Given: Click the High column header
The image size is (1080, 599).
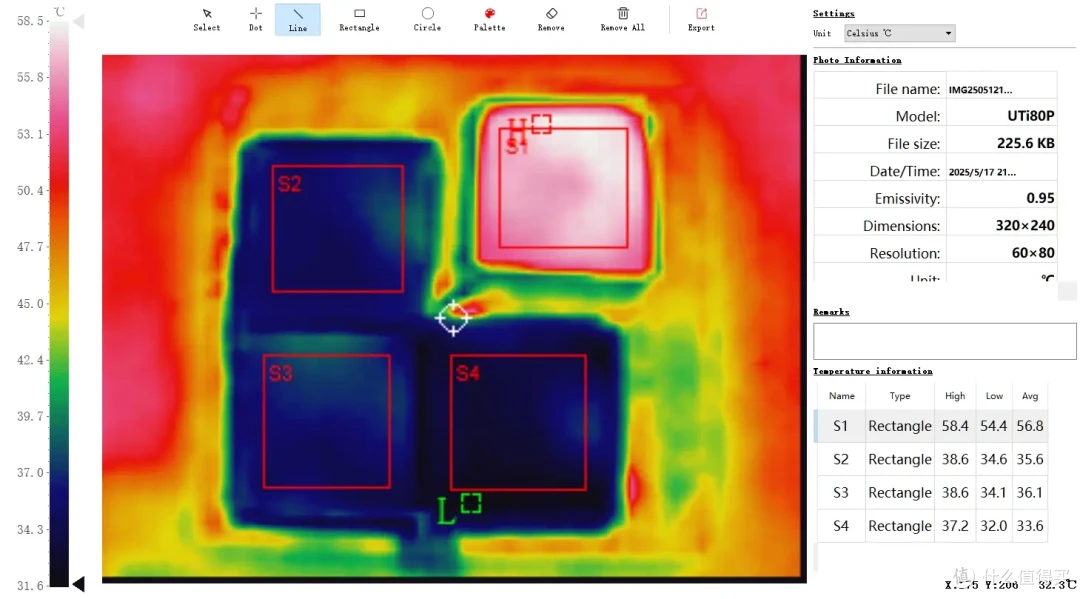Looking at the screenshot, I should point(955,396).
